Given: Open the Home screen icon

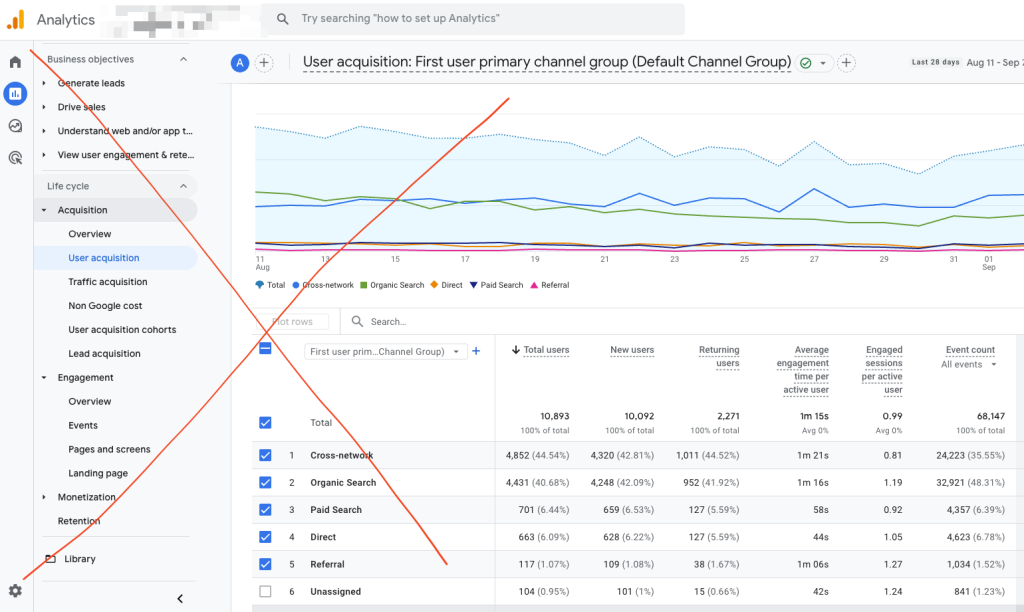Looking at the screenshot, I should pyautogui.click(x=14, y=62).
